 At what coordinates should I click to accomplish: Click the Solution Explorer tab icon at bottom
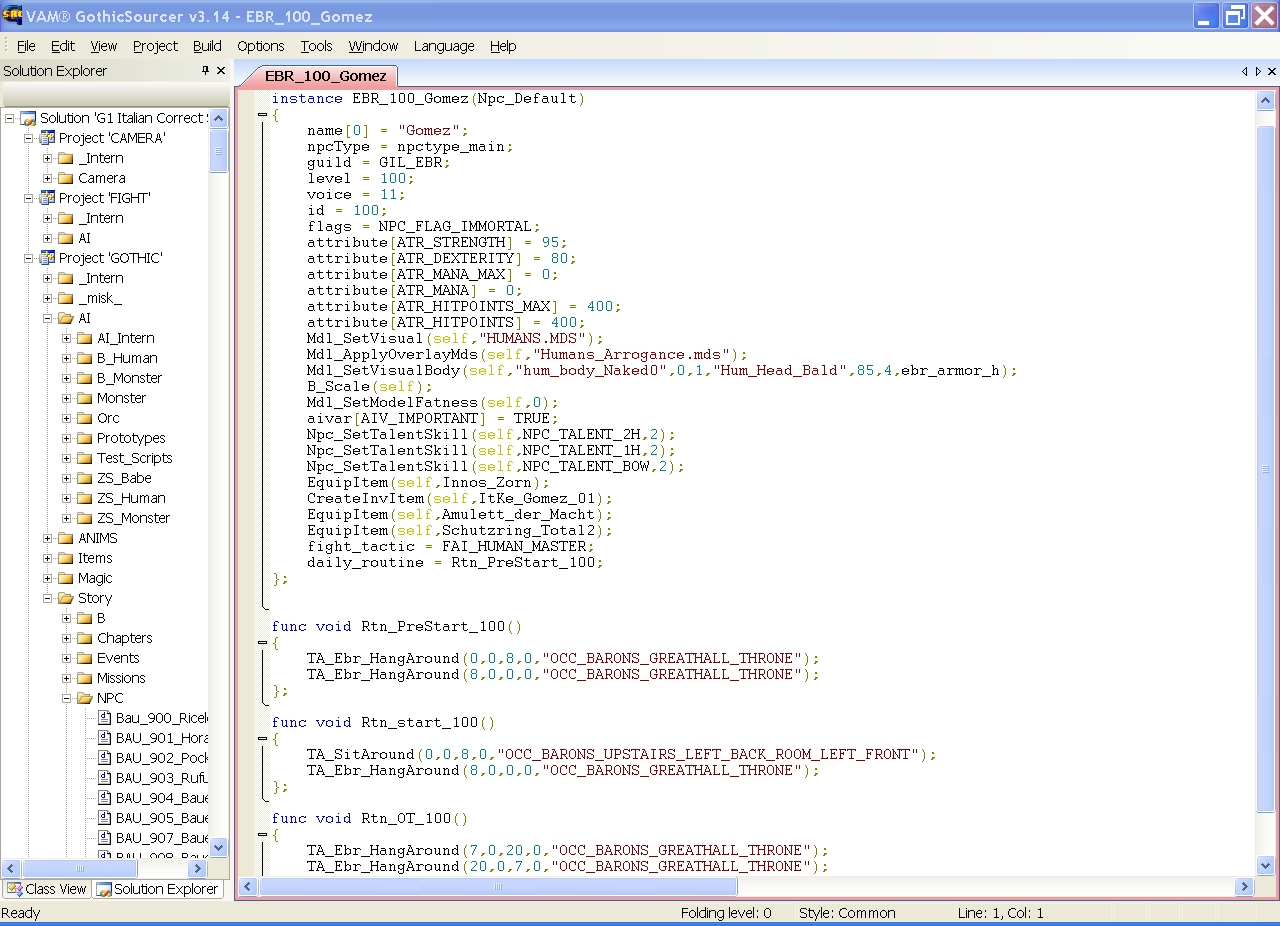[103, 889]
